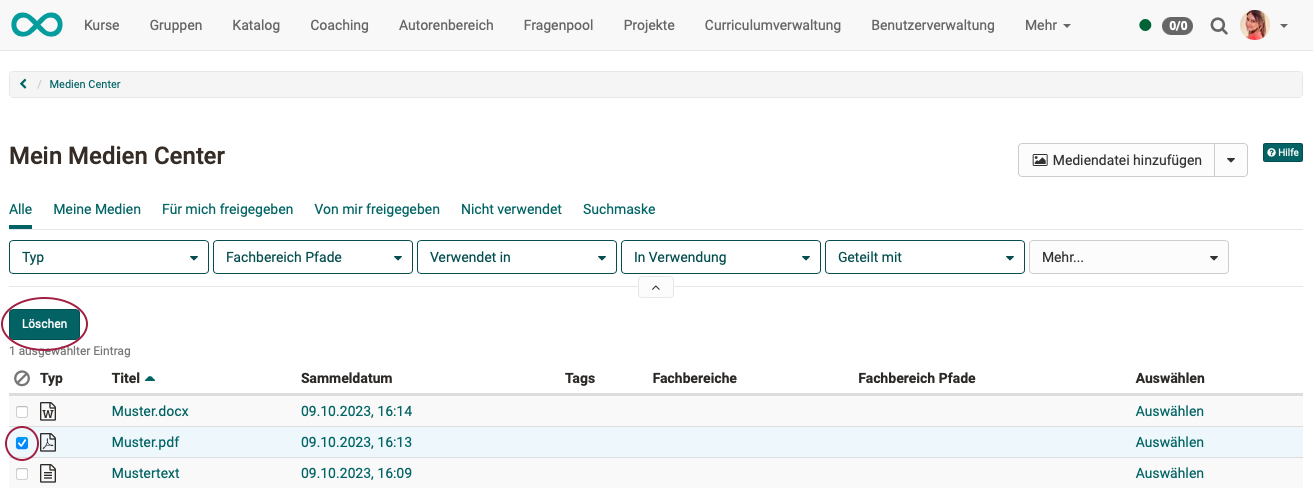The image size is (1313, 504).
Task: Open the Autorenbereich menu item
Action: pos(446,25)
